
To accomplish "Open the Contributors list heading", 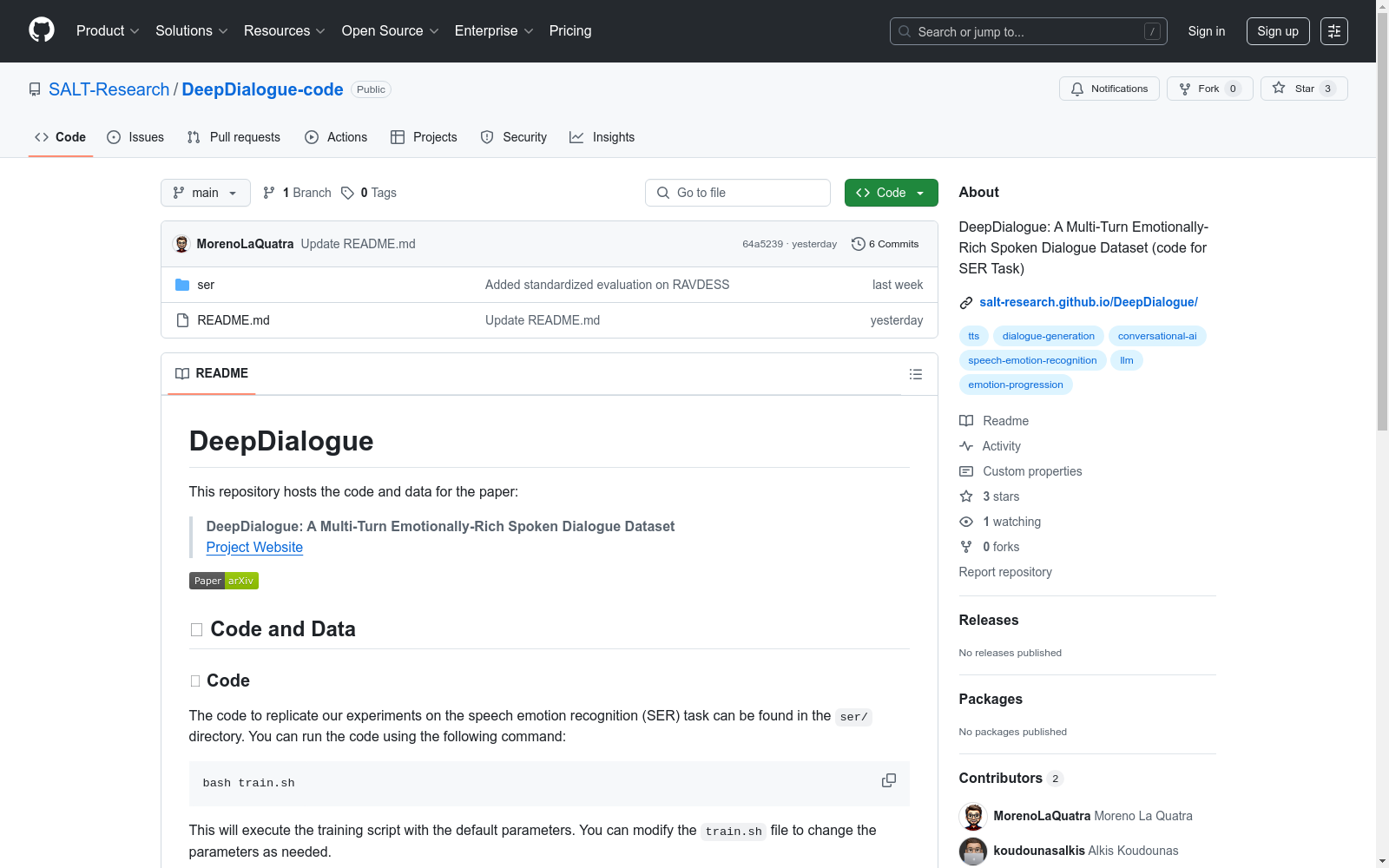I will pyautogui.click(x=1011, y=778).
